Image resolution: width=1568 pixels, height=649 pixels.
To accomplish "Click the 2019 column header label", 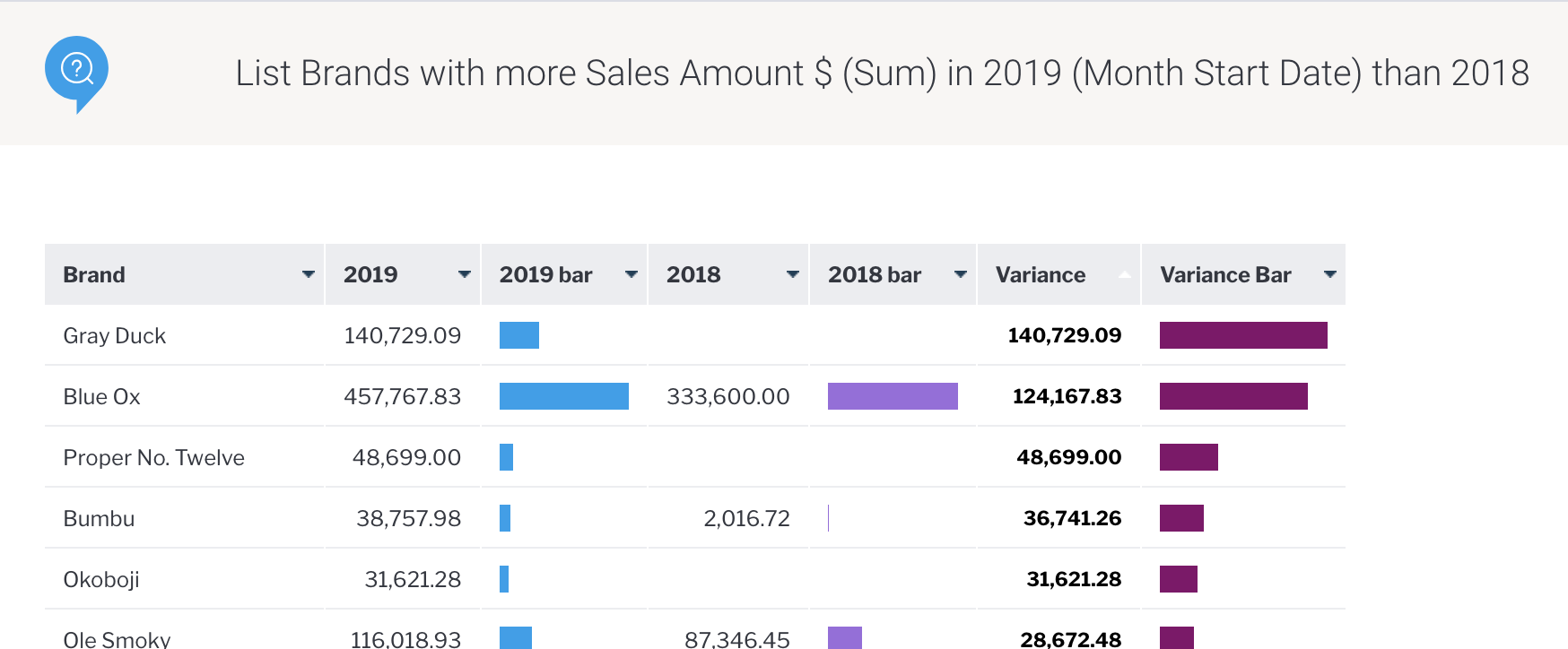I will coord(370,275).
